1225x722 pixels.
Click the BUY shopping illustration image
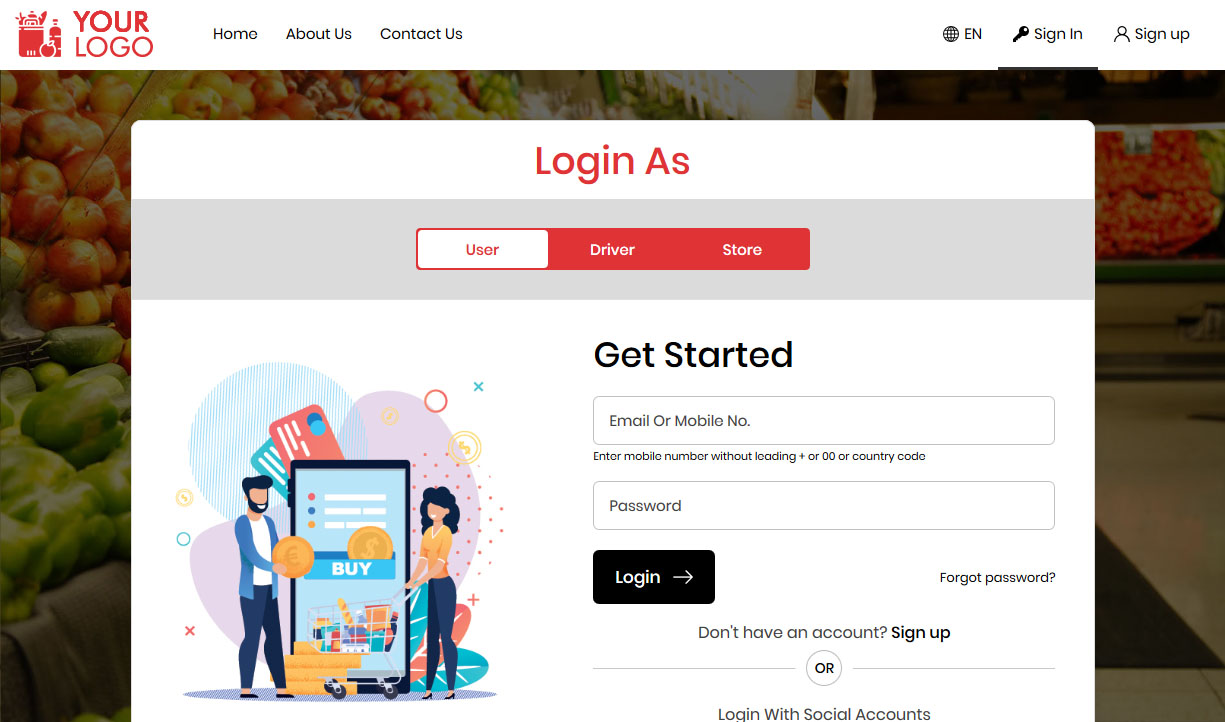tap(340, 532)
